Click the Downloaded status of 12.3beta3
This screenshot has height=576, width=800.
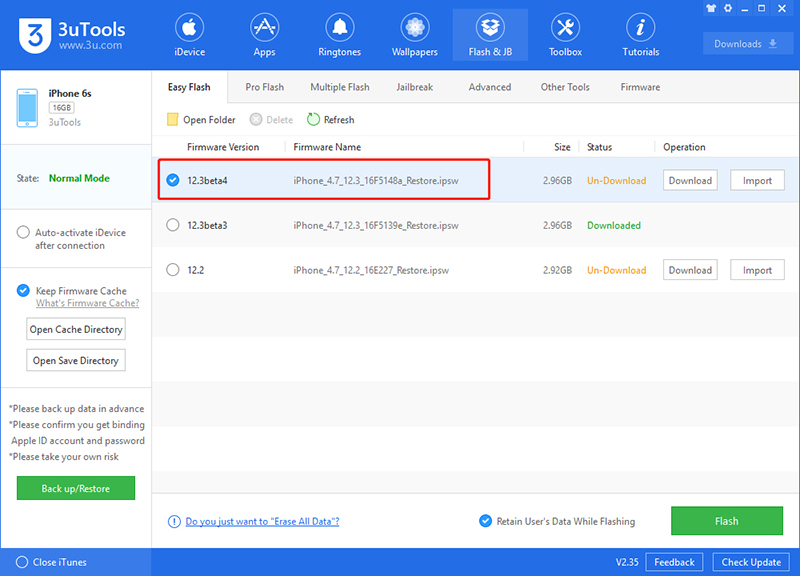pos(614,226)
